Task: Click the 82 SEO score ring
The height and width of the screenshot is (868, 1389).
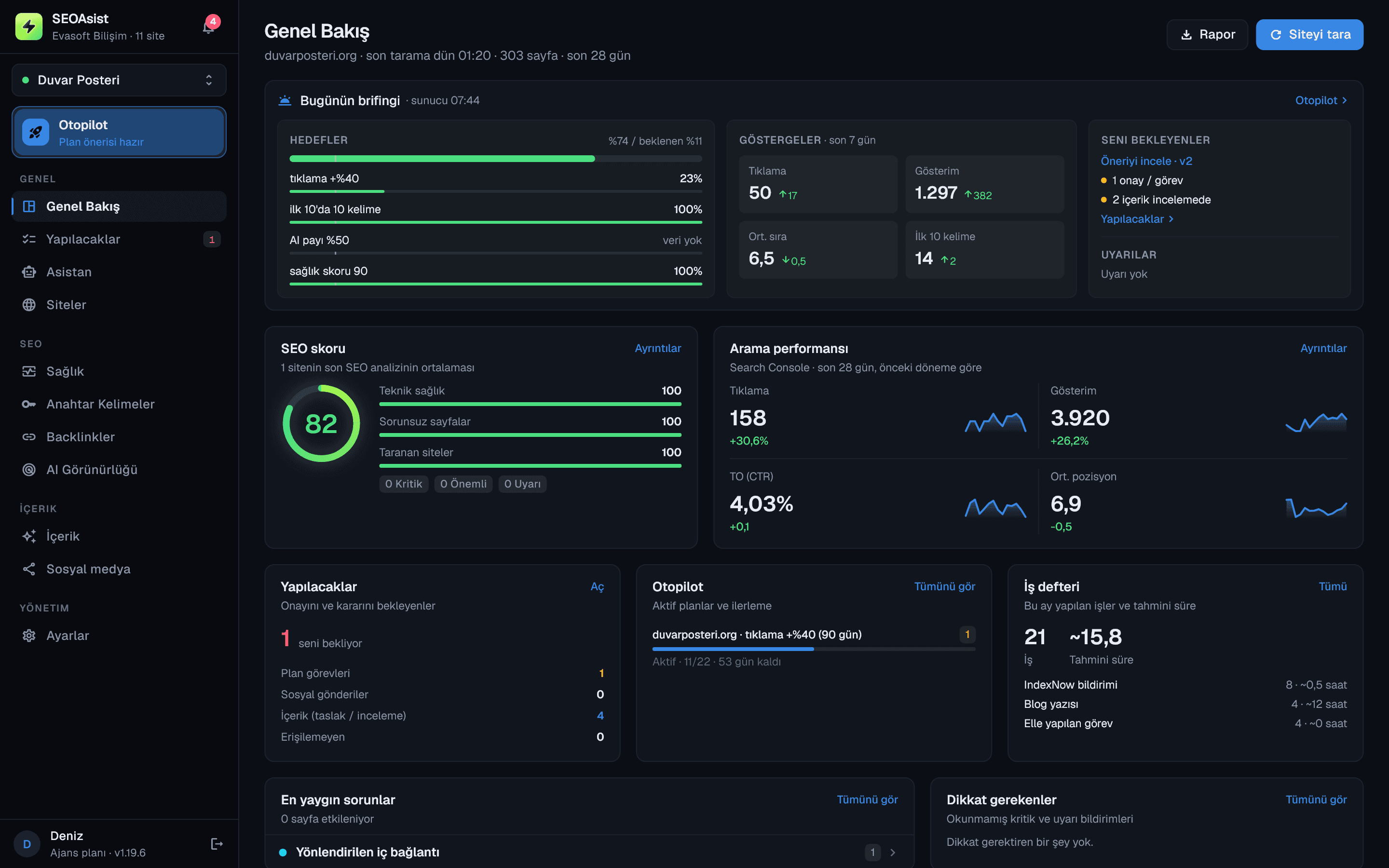Action: click(x=321, y=423)
